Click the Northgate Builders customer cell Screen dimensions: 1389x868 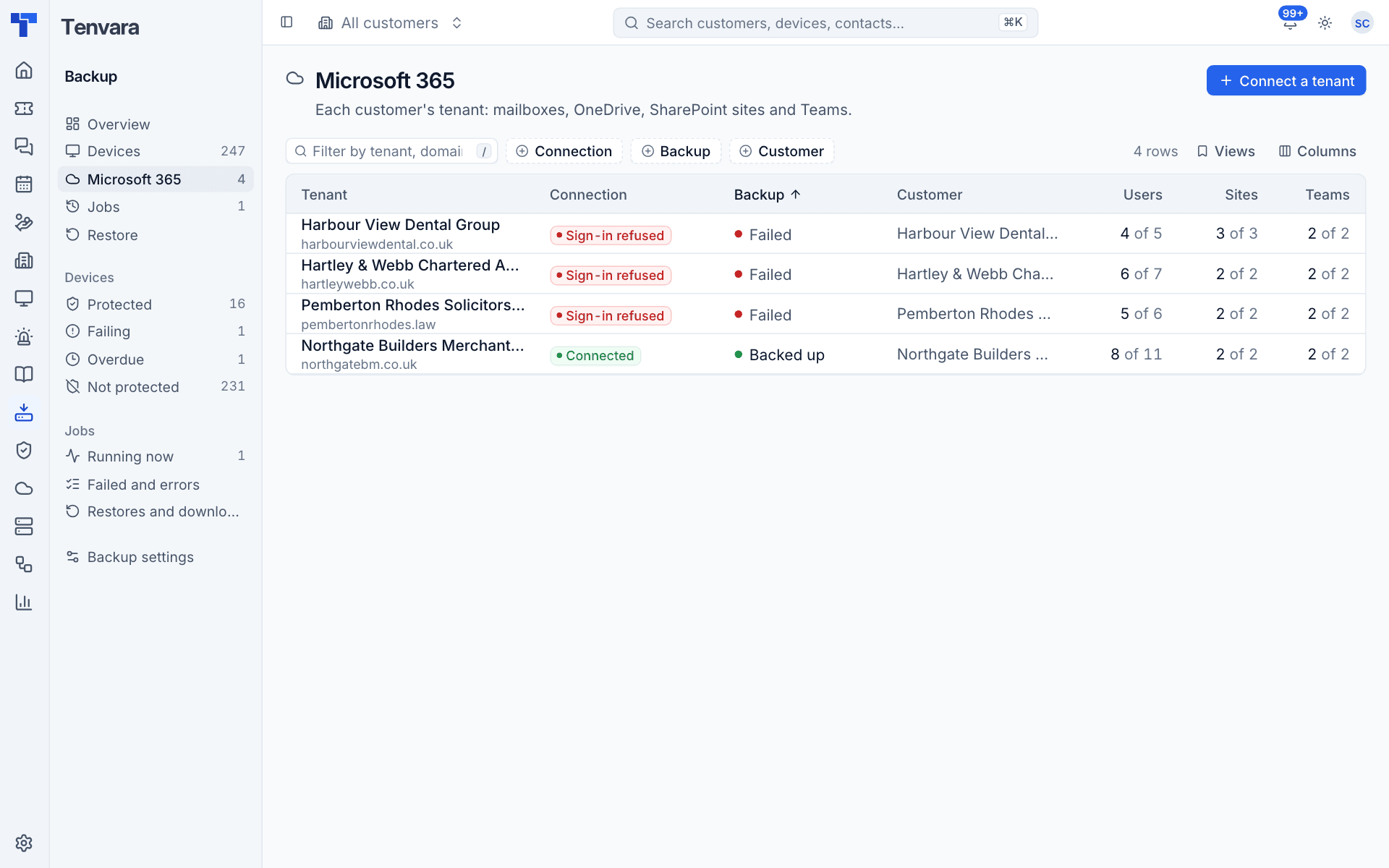(972, 354)
